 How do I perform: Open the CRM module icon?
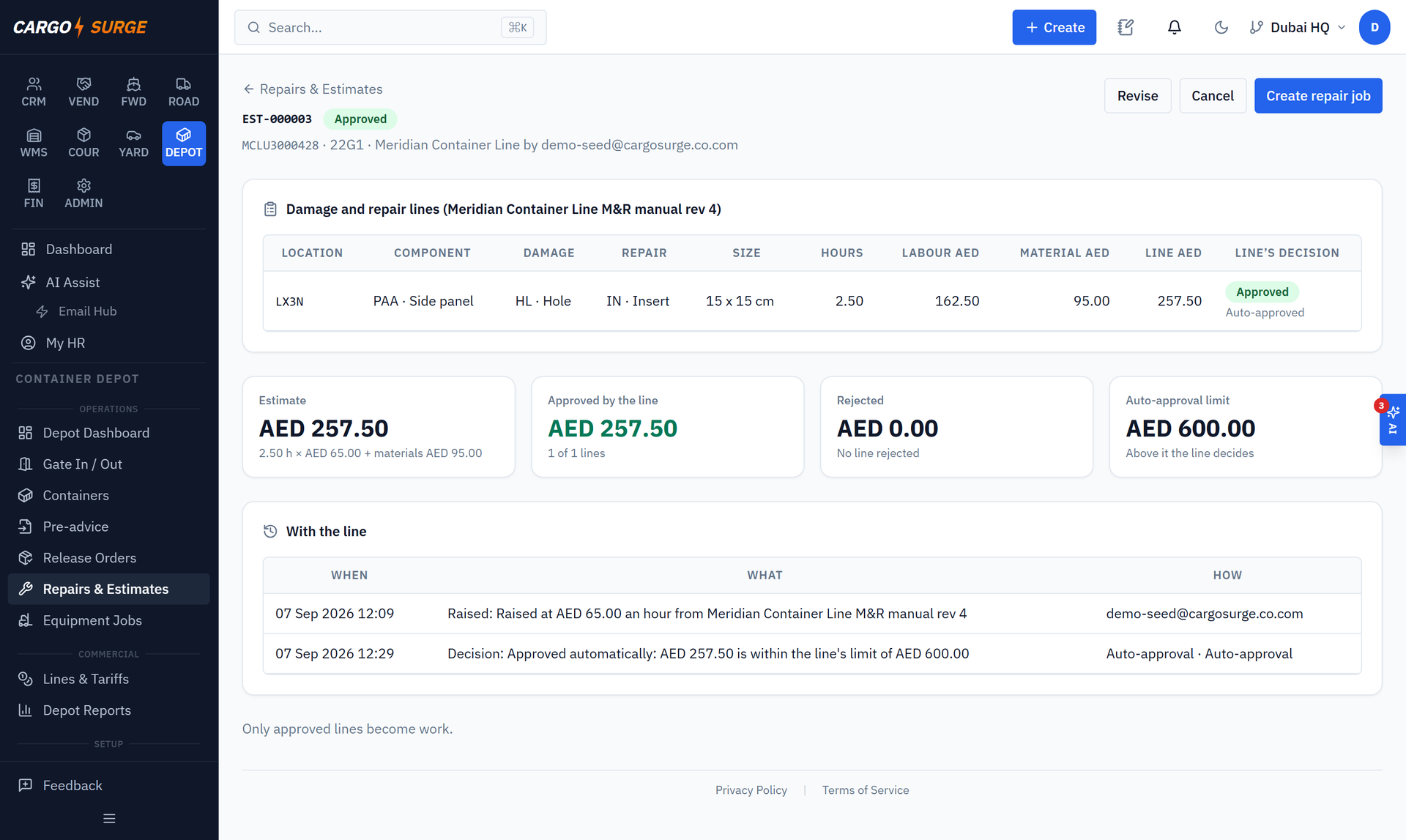(34, 92)
